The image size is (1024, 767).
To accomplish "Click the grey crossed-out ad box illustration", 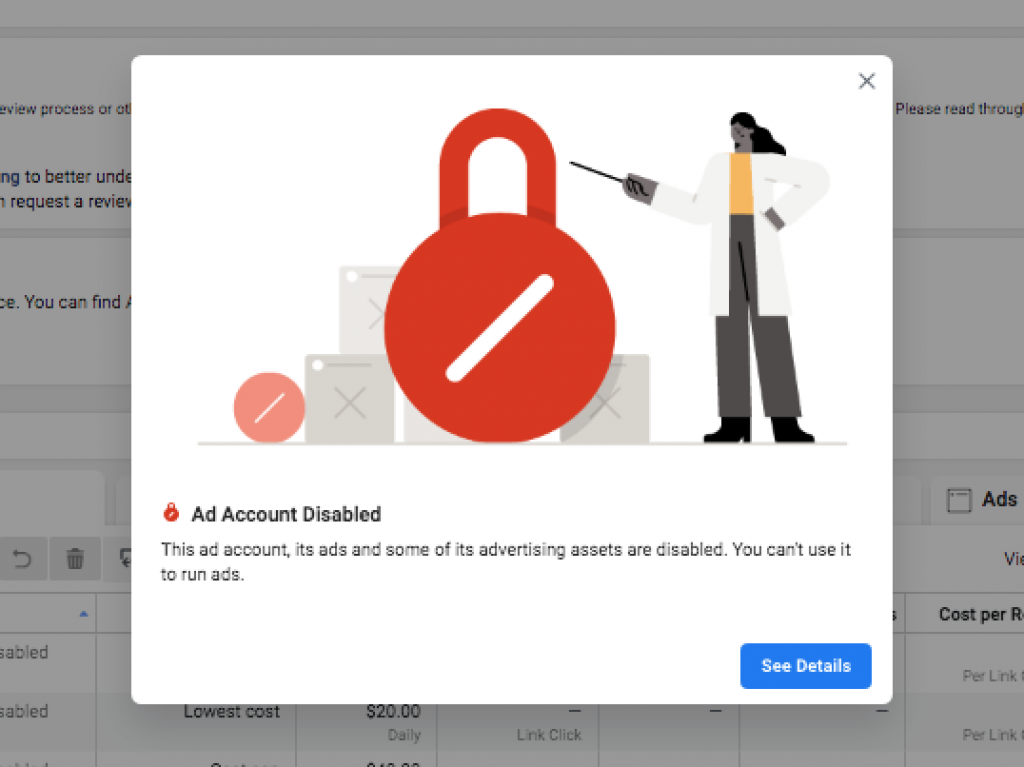I will [x=349, y=399].
